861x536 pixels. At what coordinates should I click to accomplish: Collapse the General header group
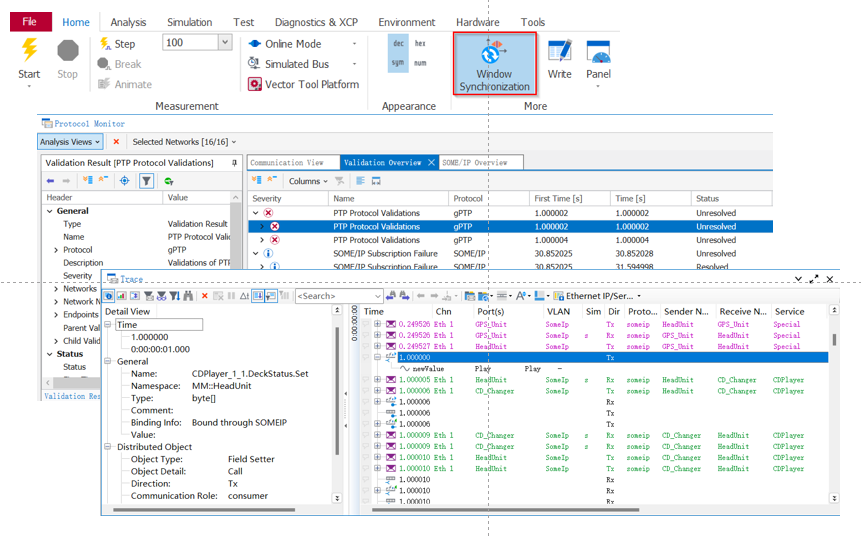tap(50, 211)
